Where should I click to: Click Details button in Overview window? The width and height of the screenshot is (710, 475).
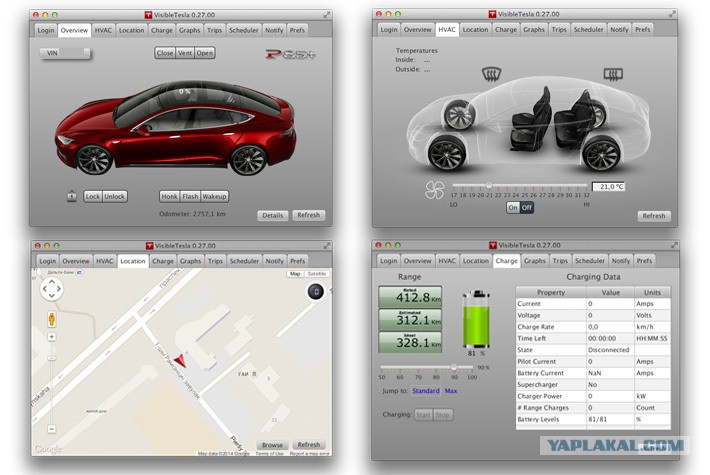point(273,216)
